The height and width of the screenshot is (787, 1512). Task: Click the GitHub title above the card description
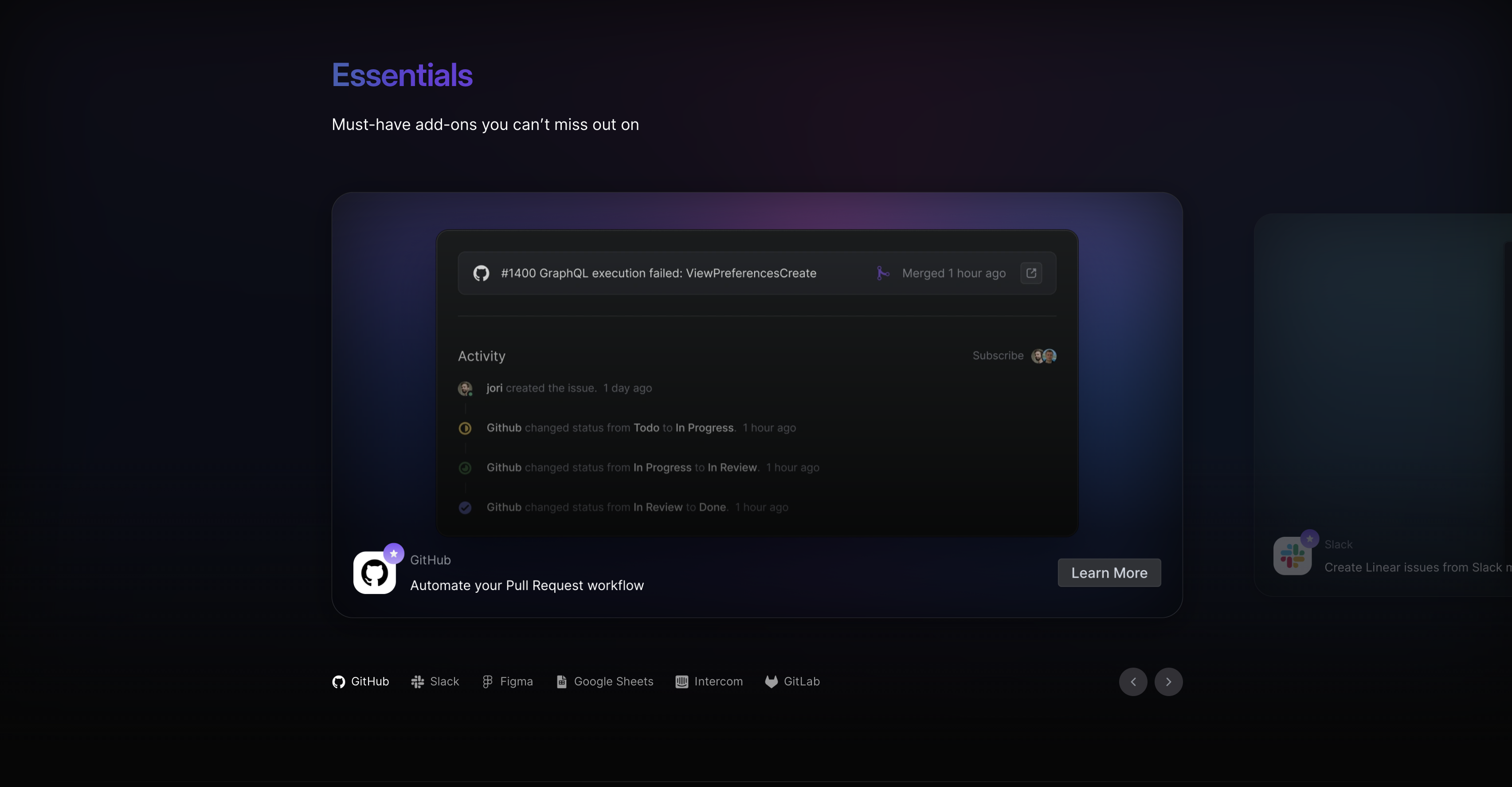pyautogui.click(x=430, y=560)
